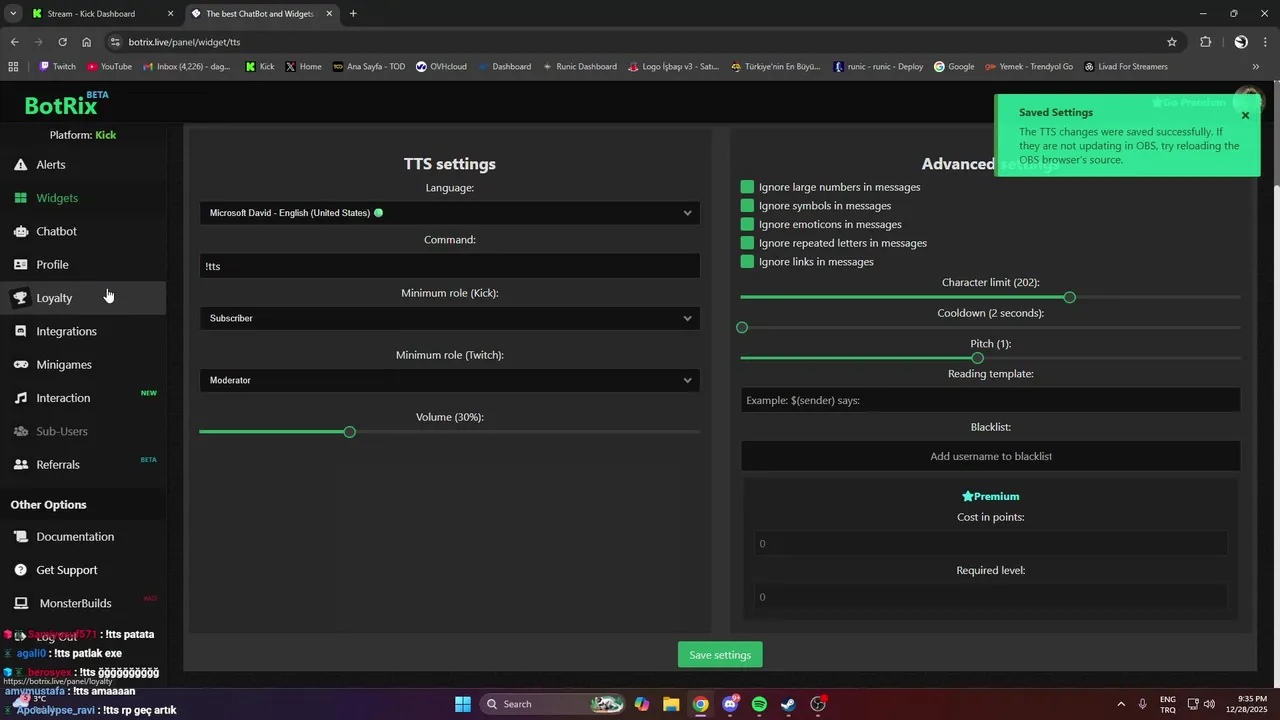Click the browser address bar

pos(640,42)
